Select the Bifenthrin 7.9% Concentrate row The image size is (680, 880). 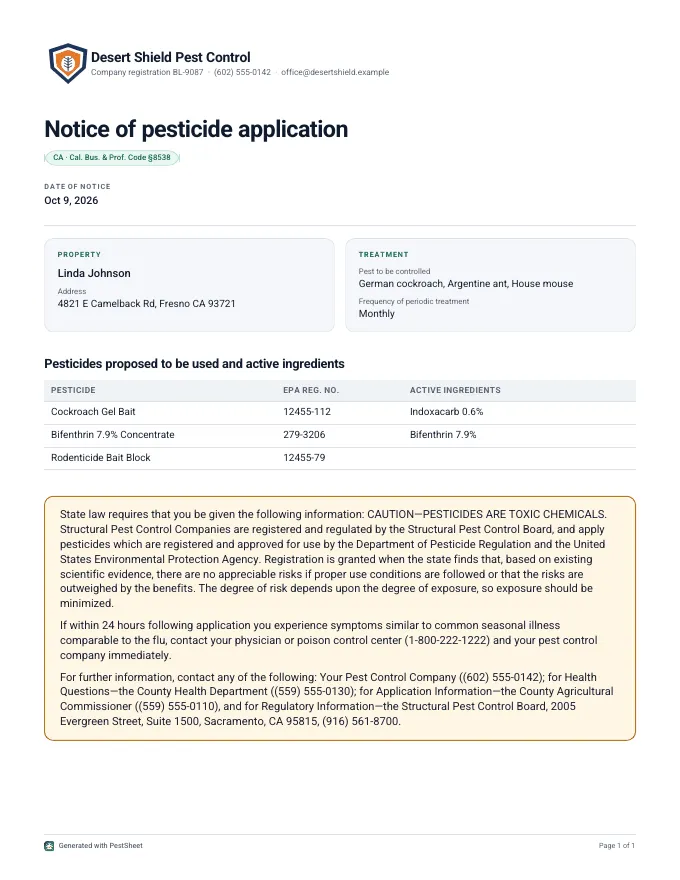point(340,435)
